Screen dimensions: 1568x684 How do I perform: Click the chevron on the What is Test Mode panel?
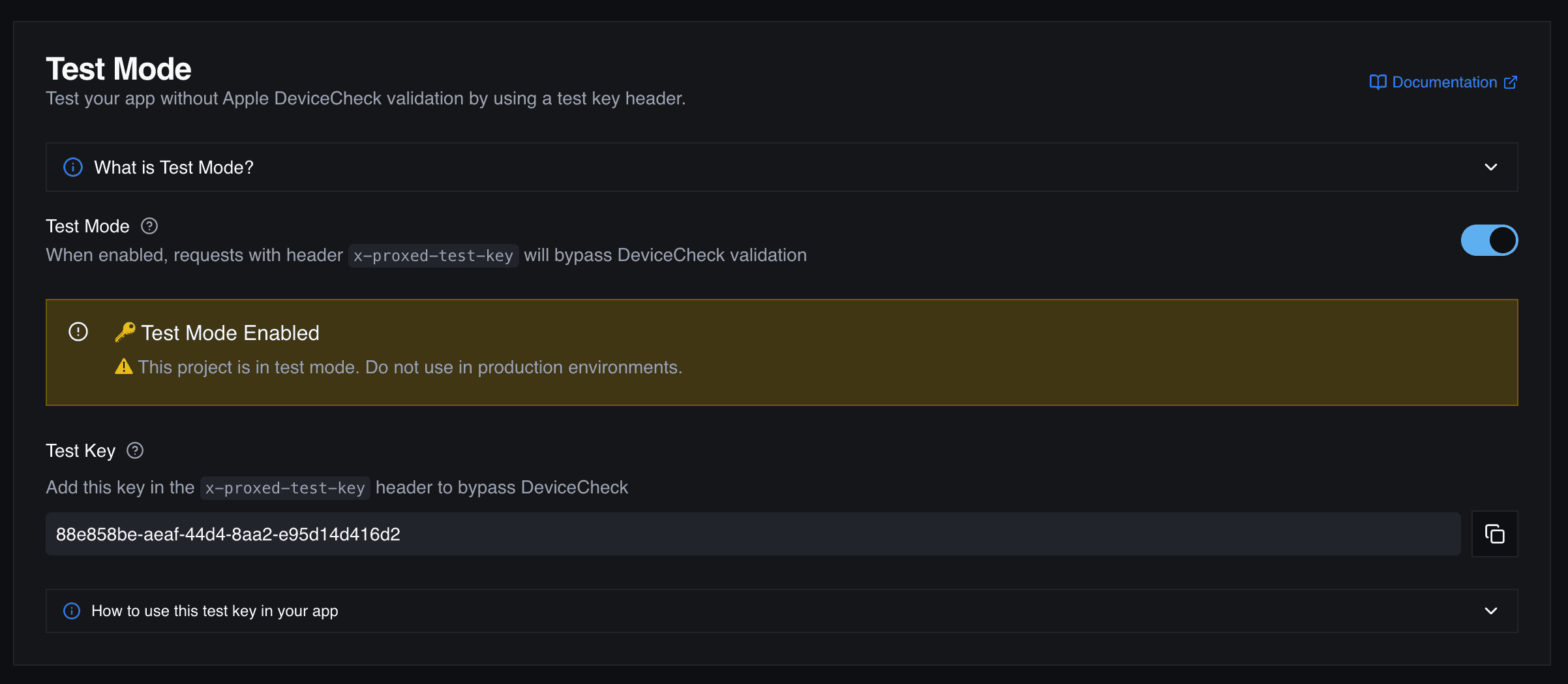click(x=1490, y=167)
